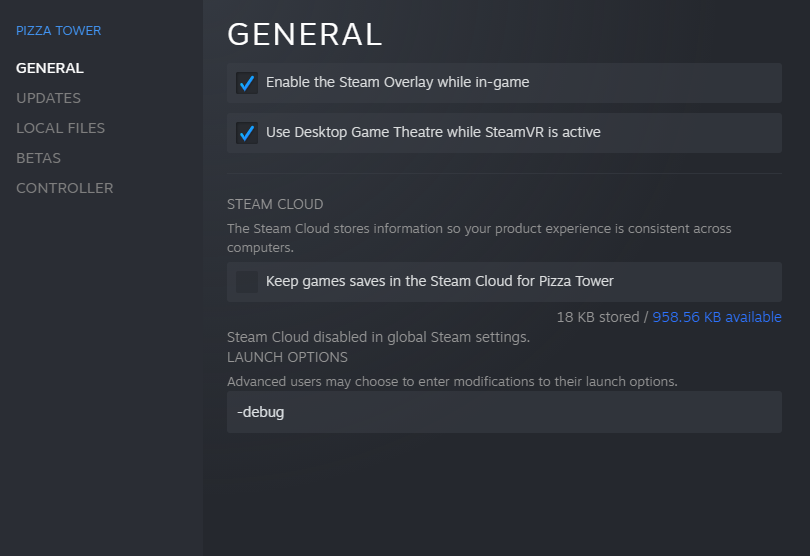Click the Steam Cloud section heading
This screenshot has width=810, height=556.
coord(275,204)
